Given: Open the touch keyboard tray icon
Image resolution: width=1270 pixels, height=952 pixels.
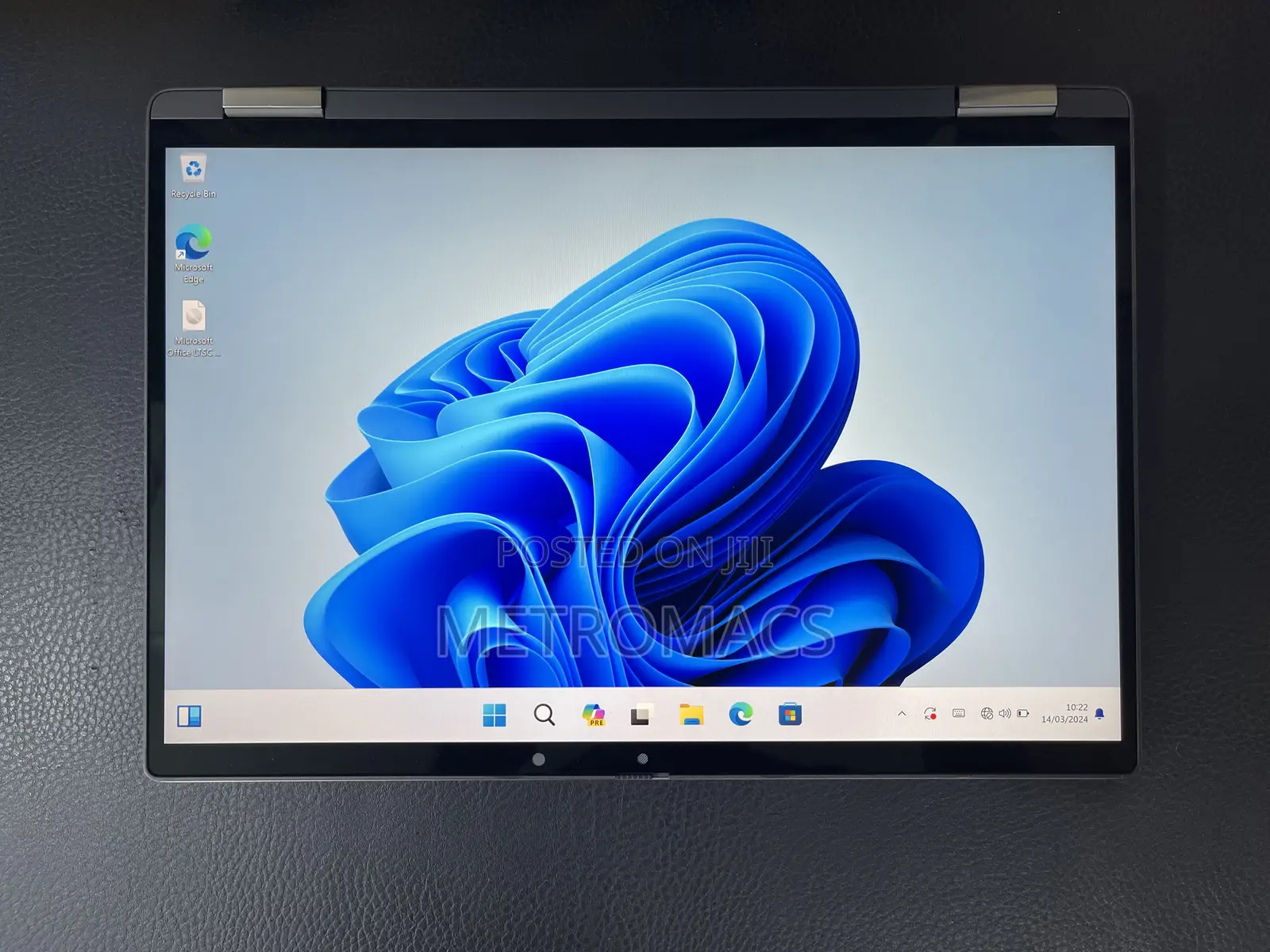Looking at the screenshot, I should coord(959,713).
